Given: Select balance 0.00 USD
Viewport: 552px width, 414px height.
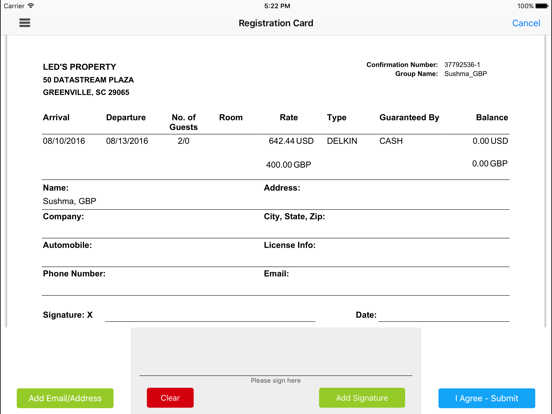Looking at the screenshot, I should coord(490,141).
